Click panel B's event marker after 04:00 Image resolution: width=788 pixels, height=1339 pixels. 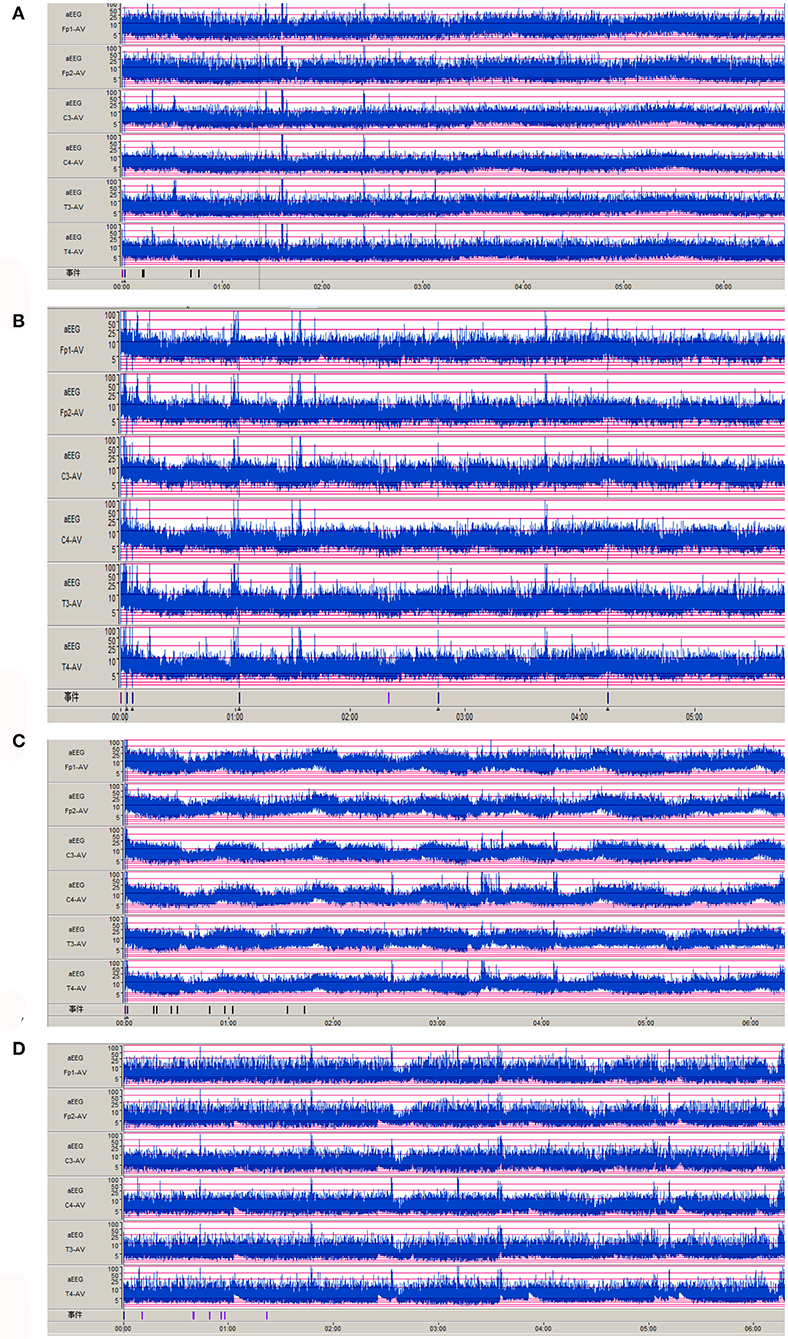607,697
